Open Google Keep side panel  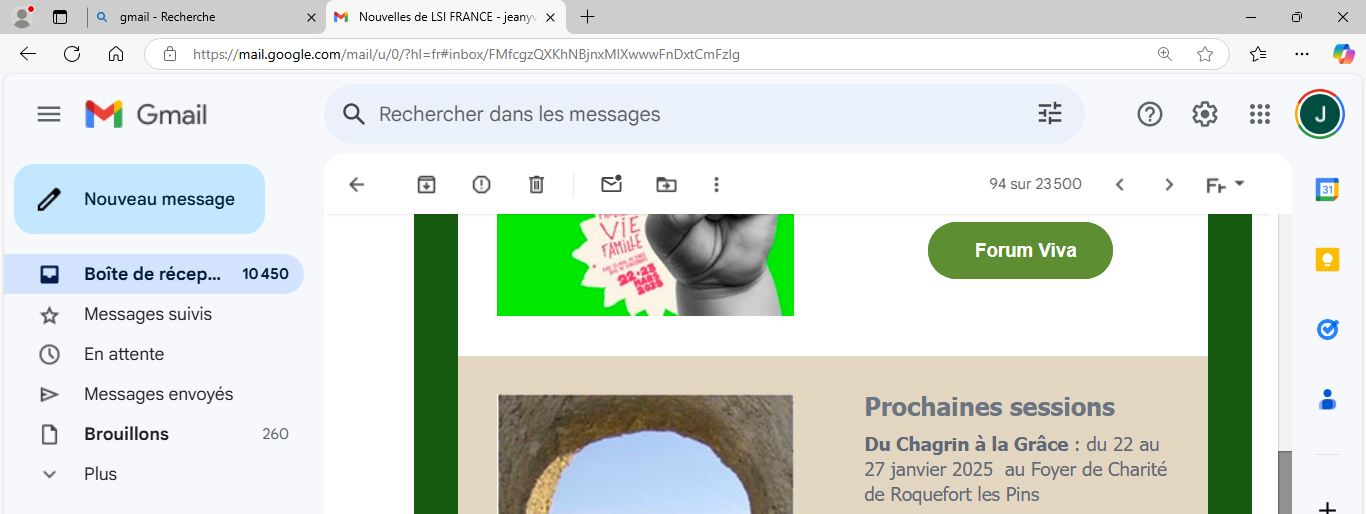(1327, 259)
